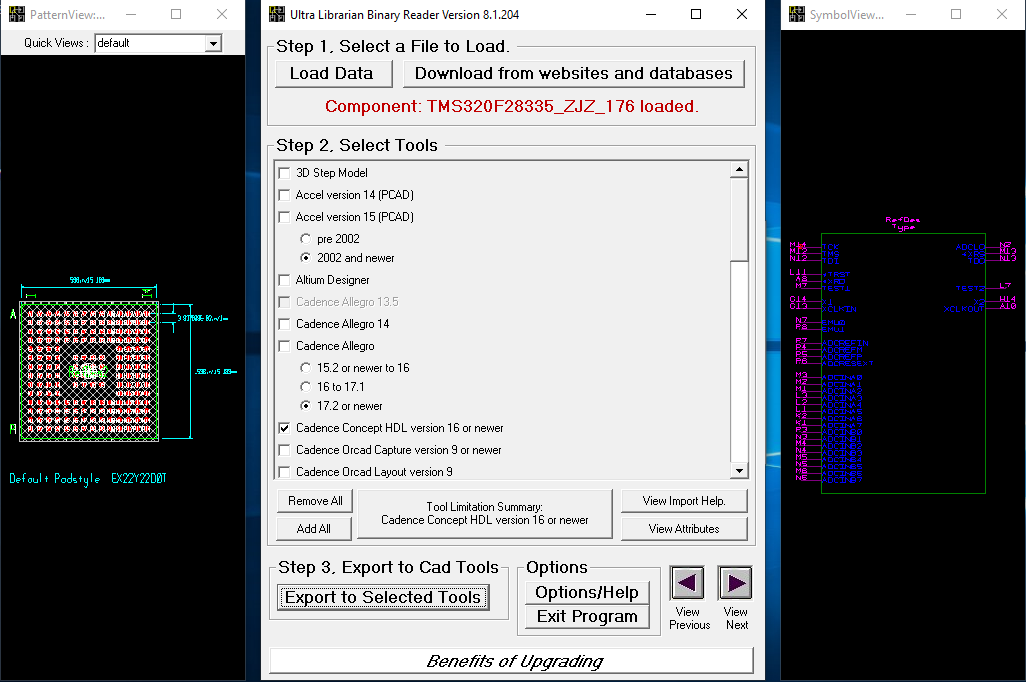Click the Add All button
Screen dimensions: 1026x682
coord(315,529)
